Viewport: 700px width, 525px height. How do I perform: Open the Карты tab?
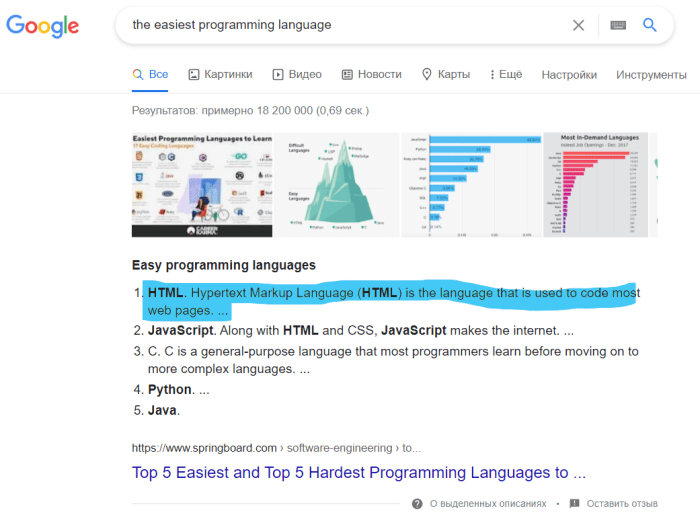[446, 75]
